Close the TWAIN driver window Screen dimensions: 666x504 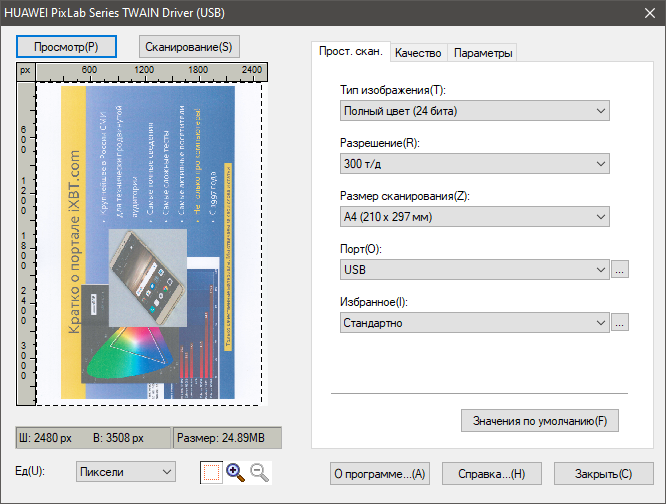[650, 13]
